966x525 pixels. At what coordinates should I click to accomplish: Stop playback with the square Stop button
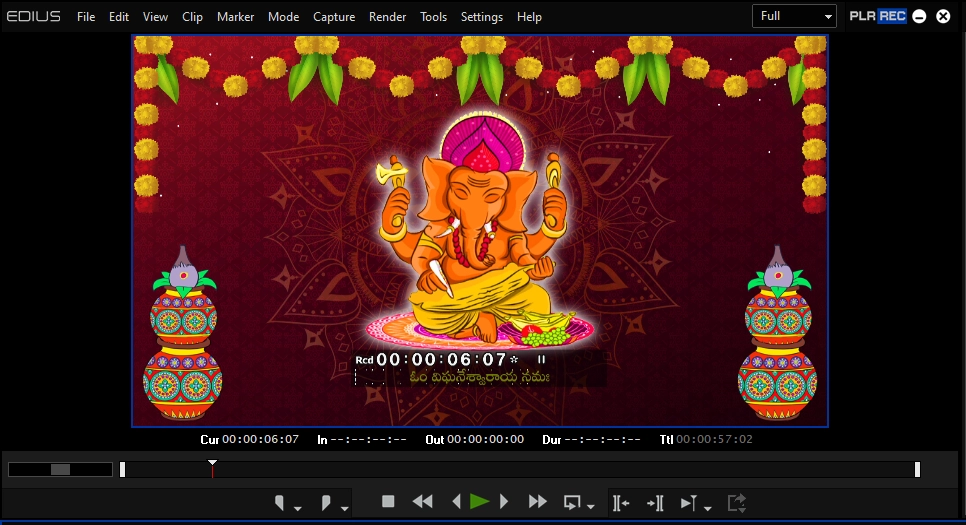click(x=388, y=502)
